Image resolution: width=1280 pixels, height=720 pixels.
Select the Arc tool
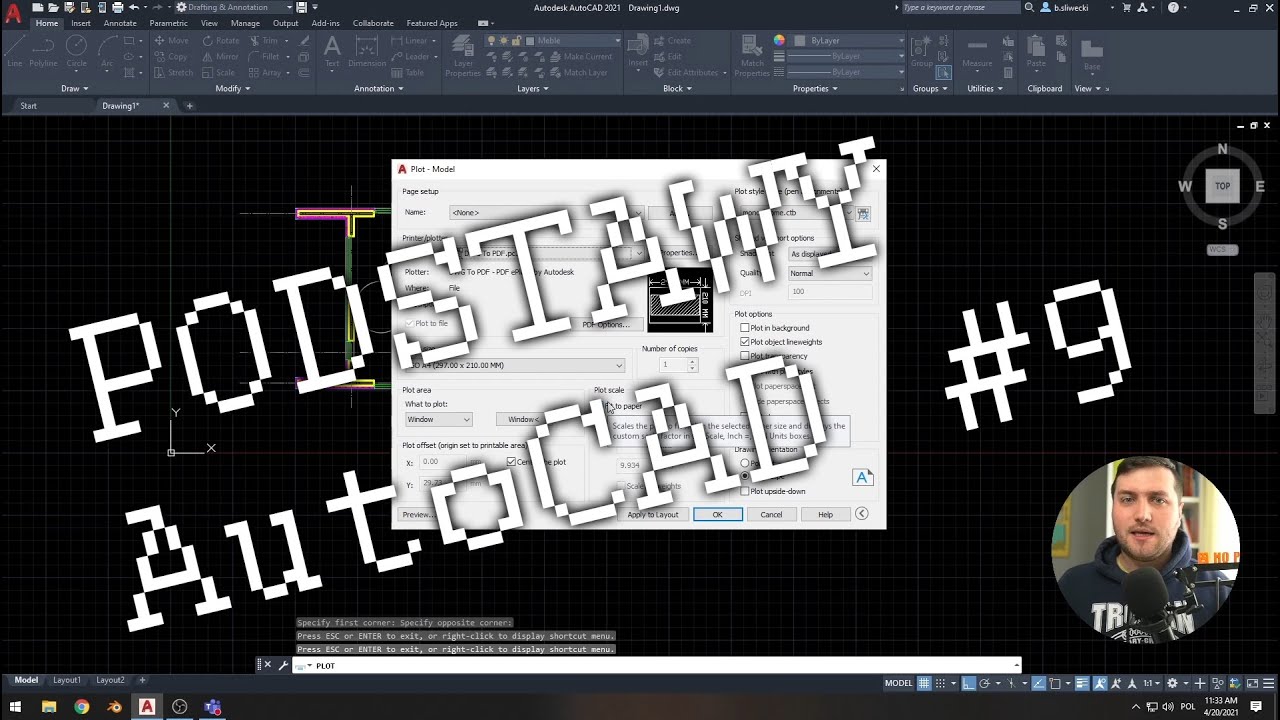pyautogui.click(x=106, y=52)
